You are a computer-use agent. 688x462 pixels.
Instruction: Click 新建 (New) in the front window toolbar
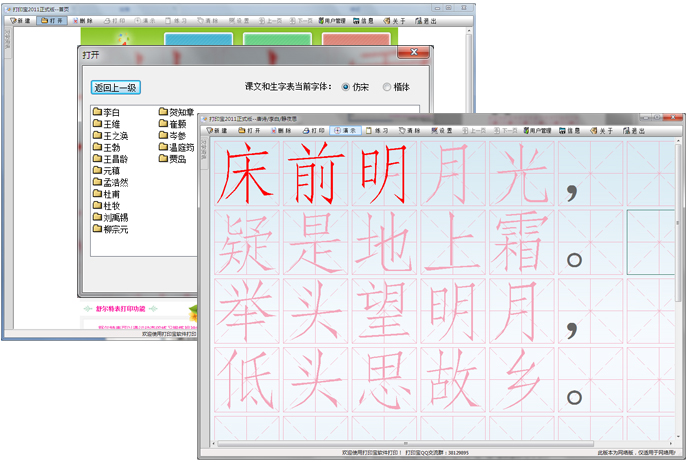click(217, 131)
